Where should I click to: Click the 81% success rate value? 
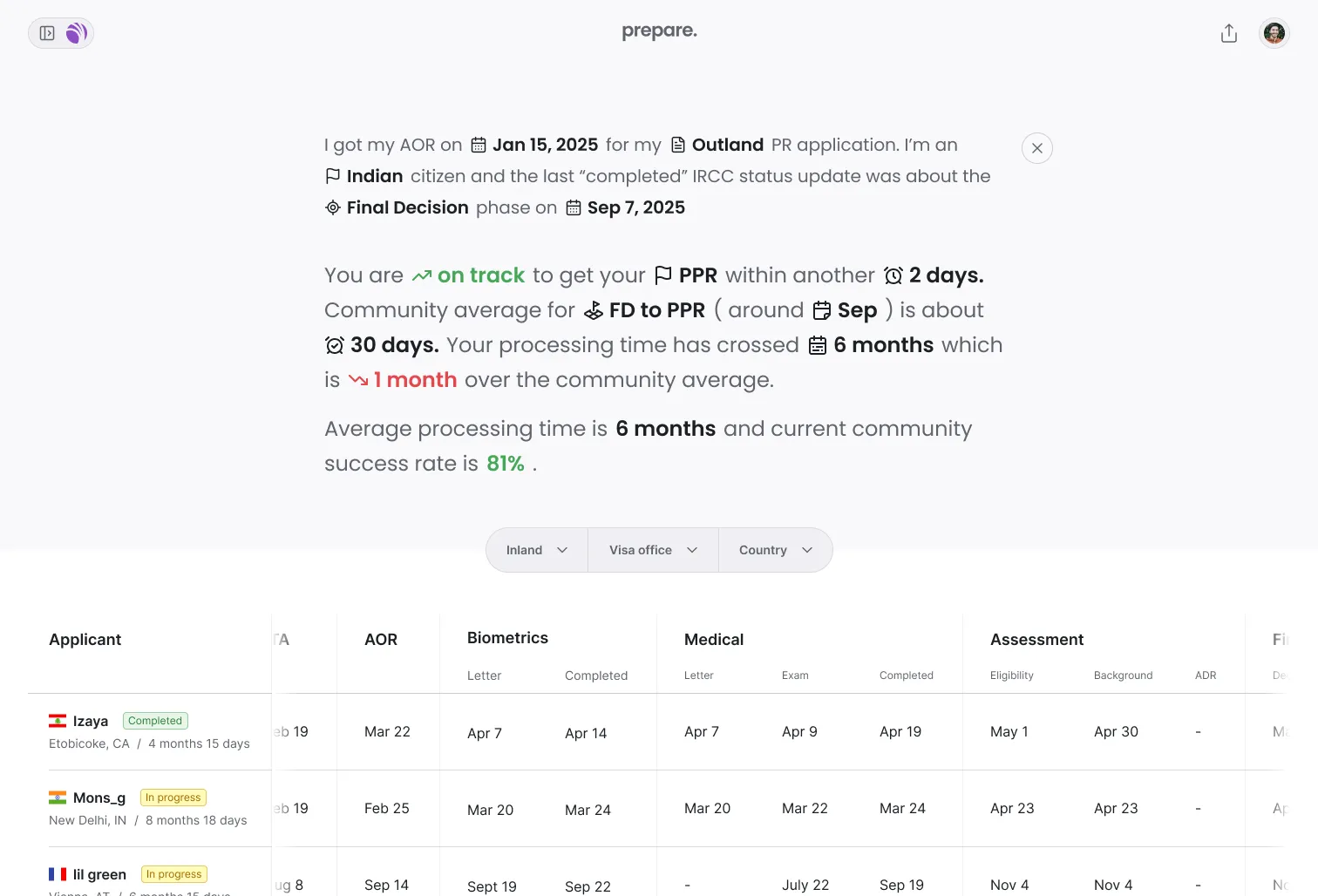click(x=506, y=464)
